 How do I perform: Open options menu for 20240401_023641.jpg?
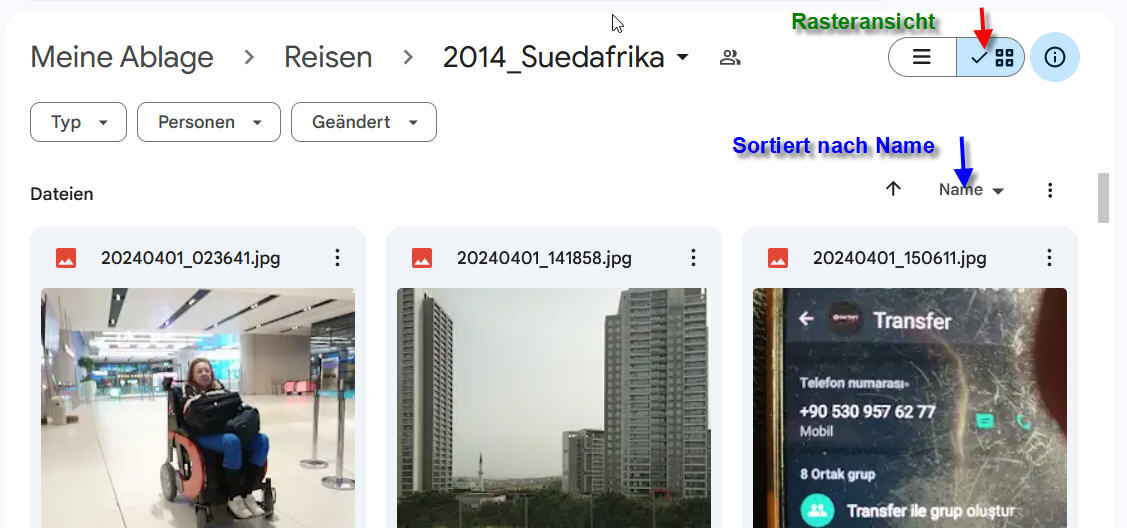pyautogui.click(x=337, y=258)
